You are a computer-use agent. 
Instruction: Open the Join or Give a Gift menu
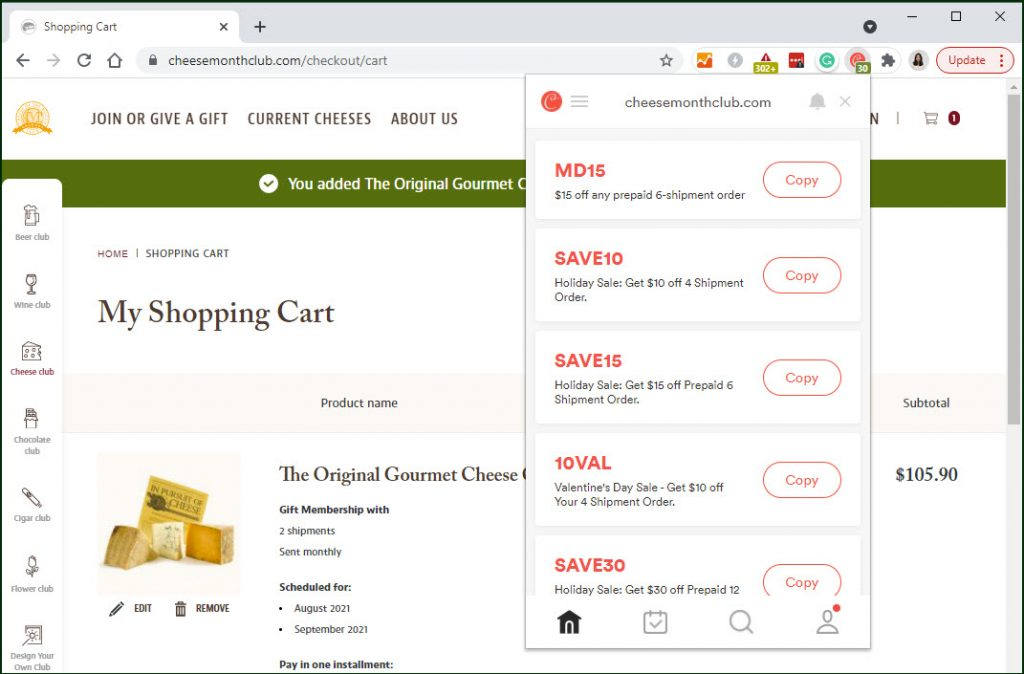[159, 119]
